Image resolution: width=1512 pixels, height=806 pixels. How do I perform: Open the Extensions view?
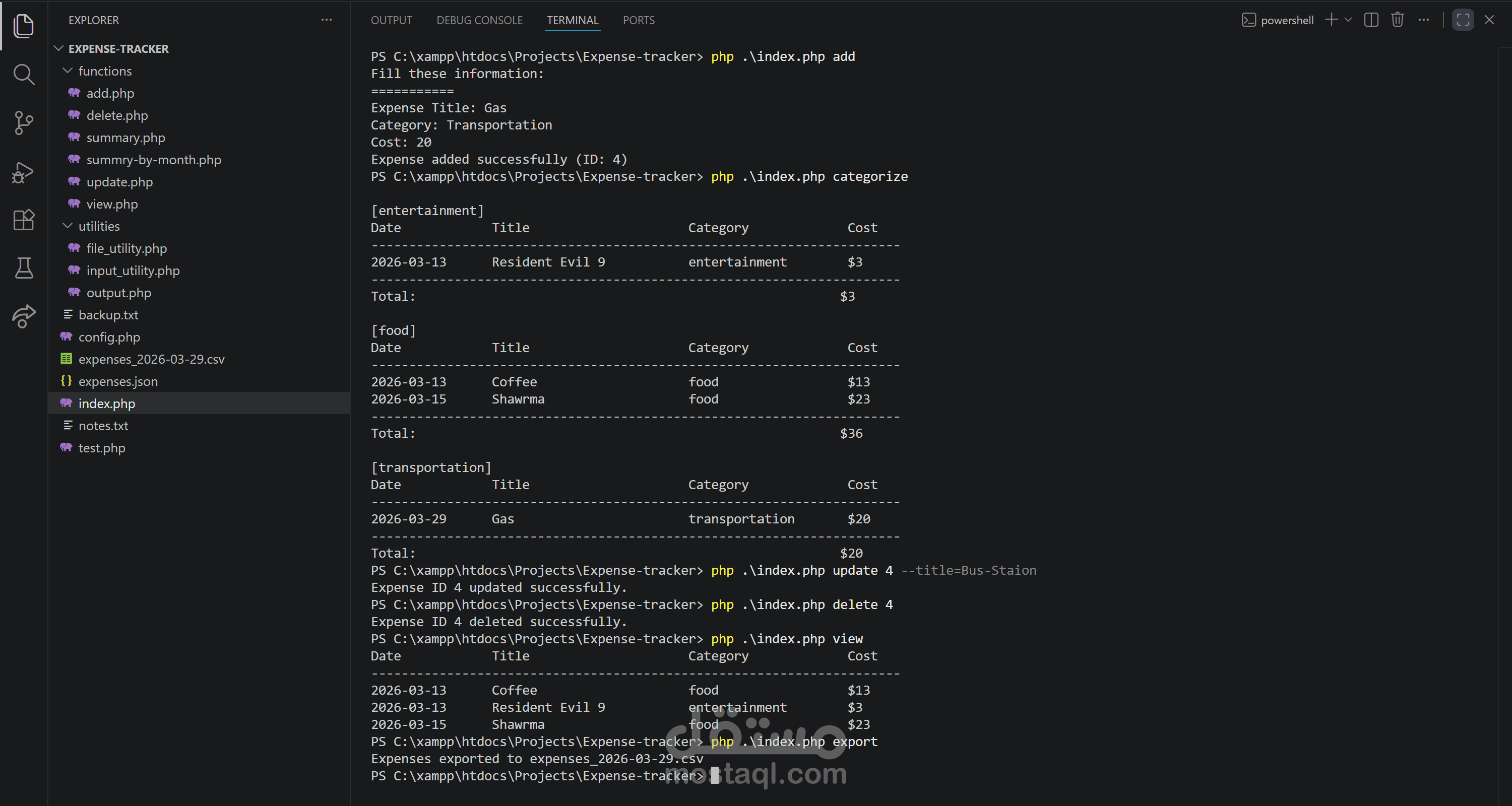click(x=24, y=220)
